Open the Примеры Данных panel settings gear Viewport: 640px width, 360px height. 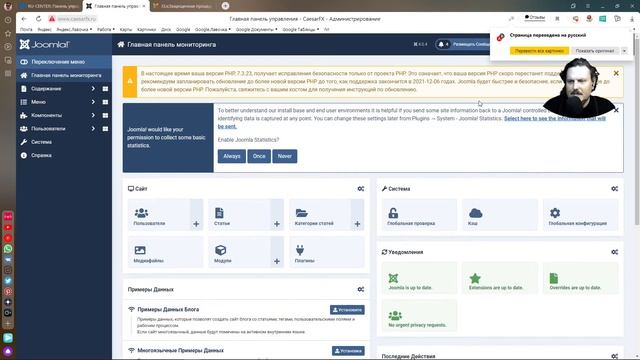(361, 289)
